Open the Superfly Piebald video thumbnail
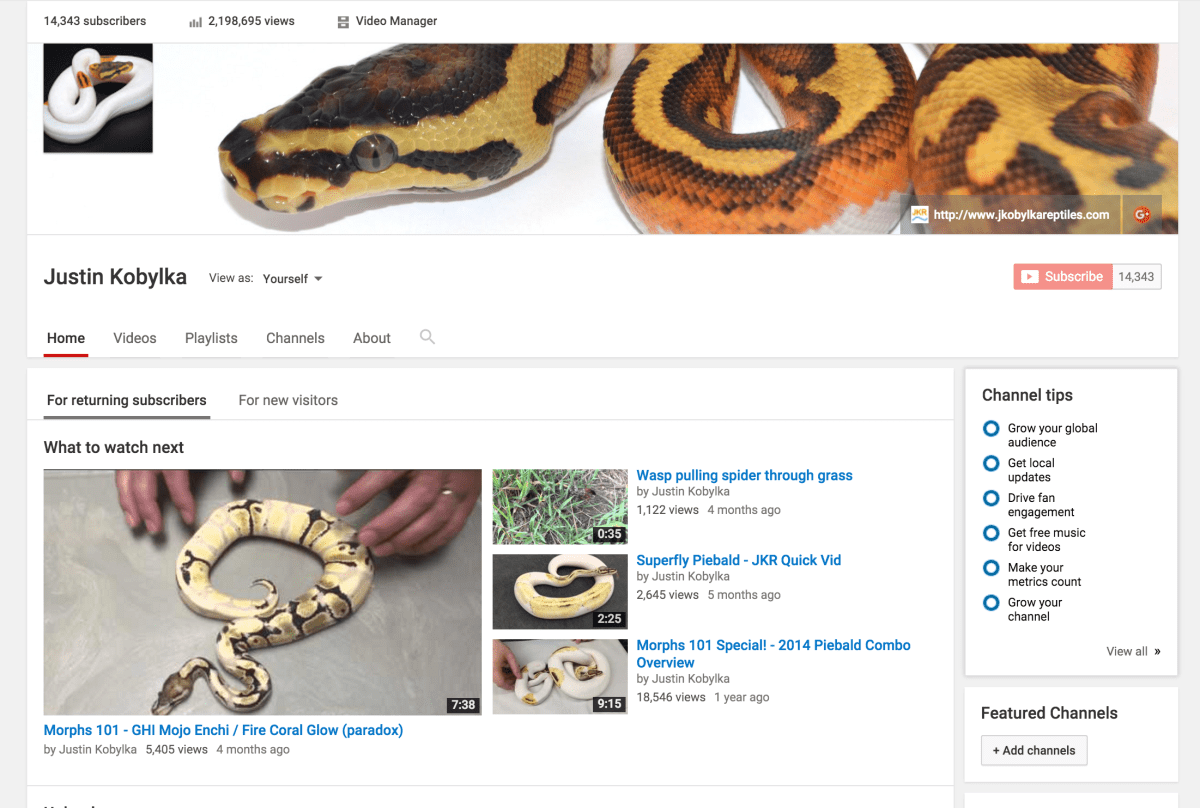The width and height of the screenshot is (1200, 808). pyautogui.click(x=560, y=591)
